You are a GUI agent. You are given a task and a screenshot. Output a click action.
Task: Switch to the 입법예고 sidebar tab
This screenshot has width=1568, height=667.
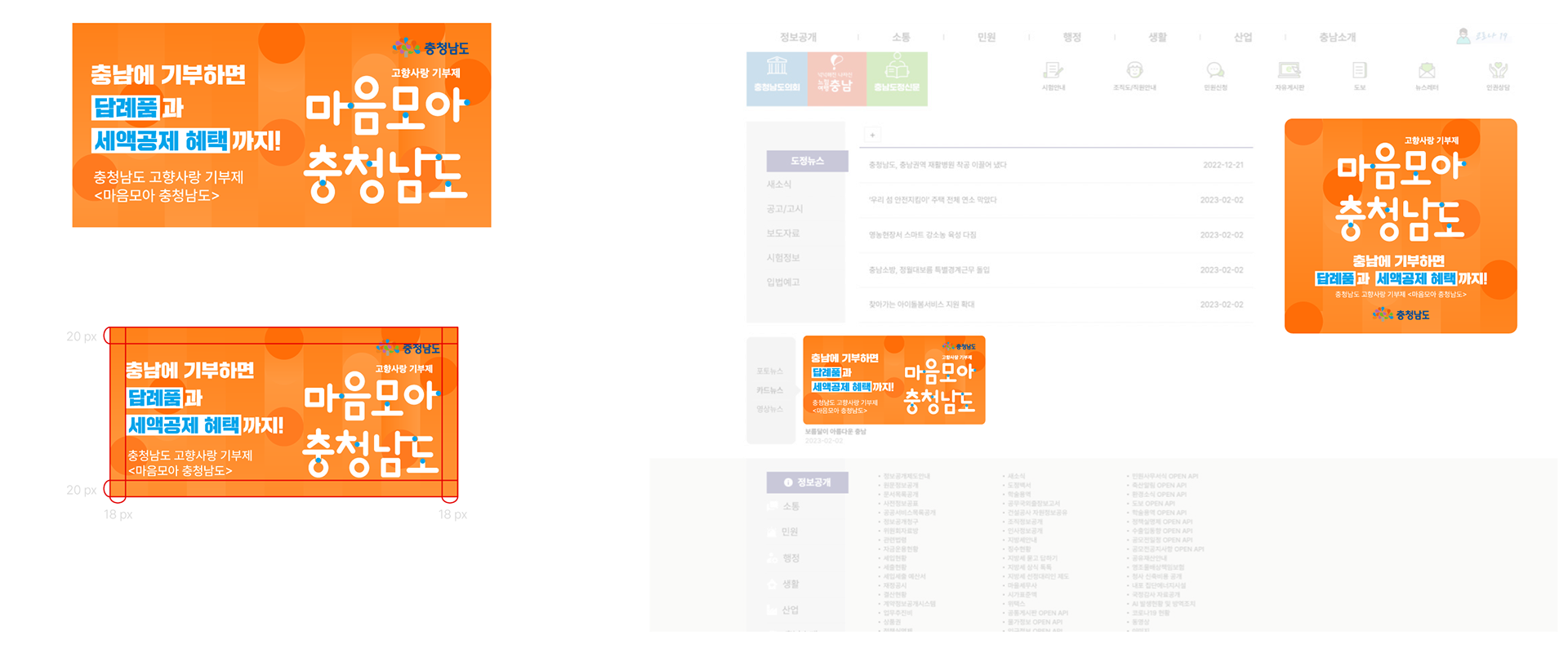(x=782, y=282)
